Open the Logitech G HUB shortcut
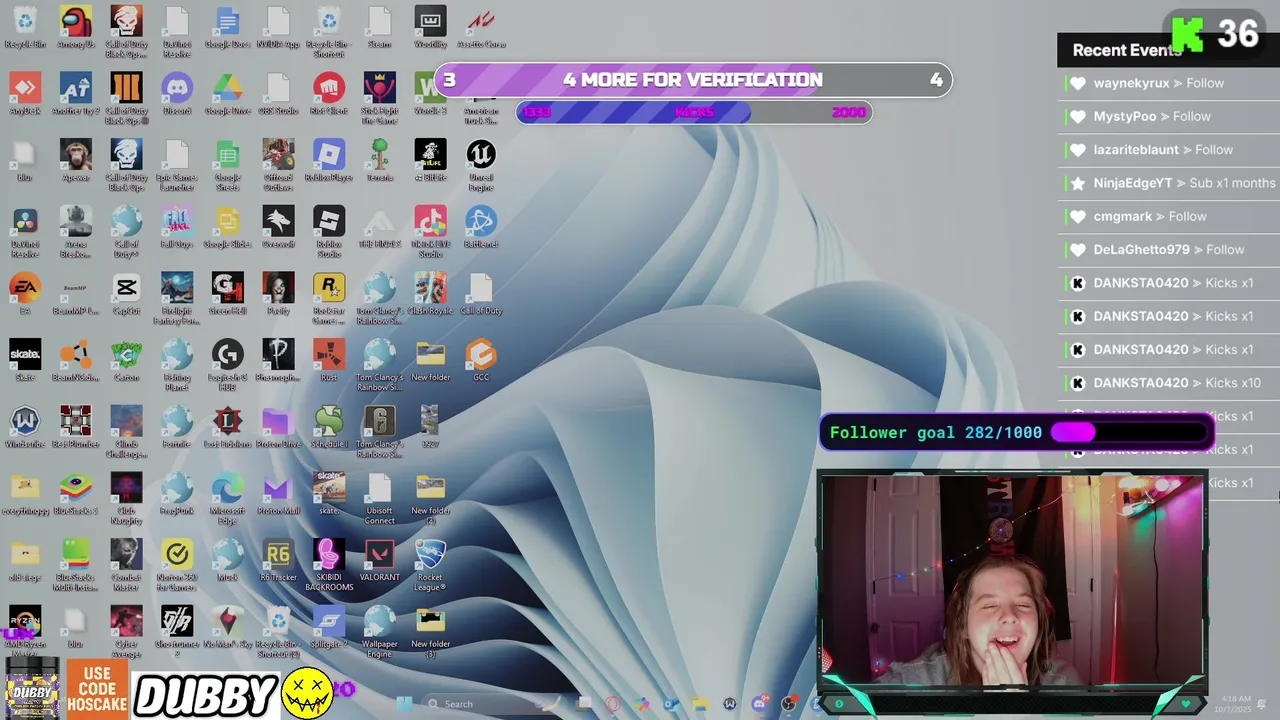The width and height of the screenshot is (1280, 720). (228, 365)
